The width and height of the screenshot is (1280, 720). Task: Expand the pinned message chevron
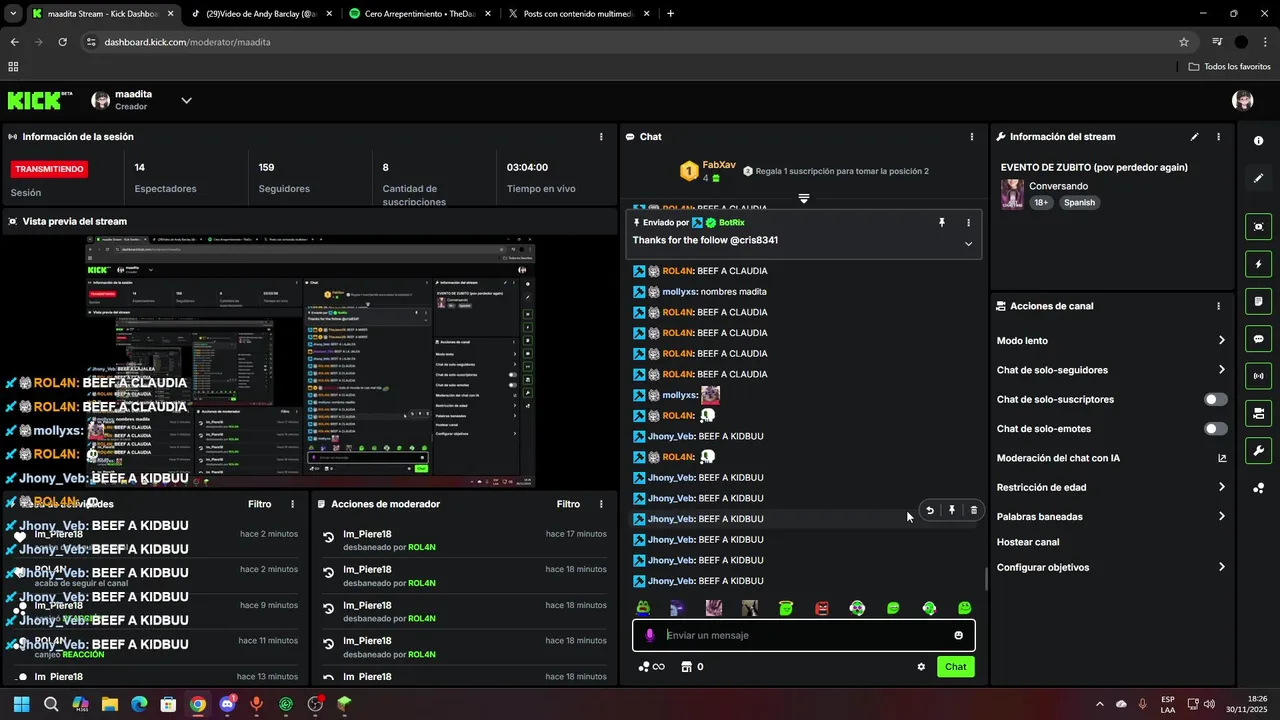coord(968,244)
